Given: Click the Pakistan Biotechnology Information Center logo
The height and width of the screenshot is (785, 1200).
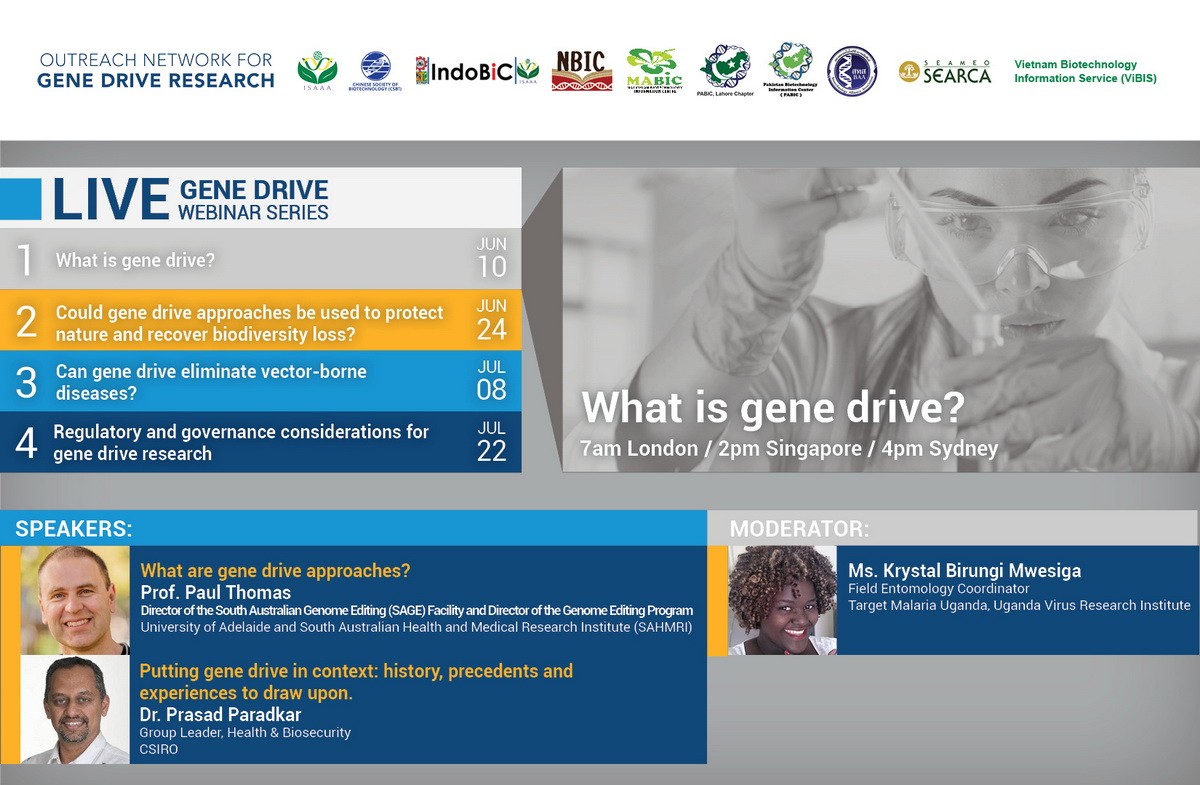Looking at the screenshot, I should point(790,70).
